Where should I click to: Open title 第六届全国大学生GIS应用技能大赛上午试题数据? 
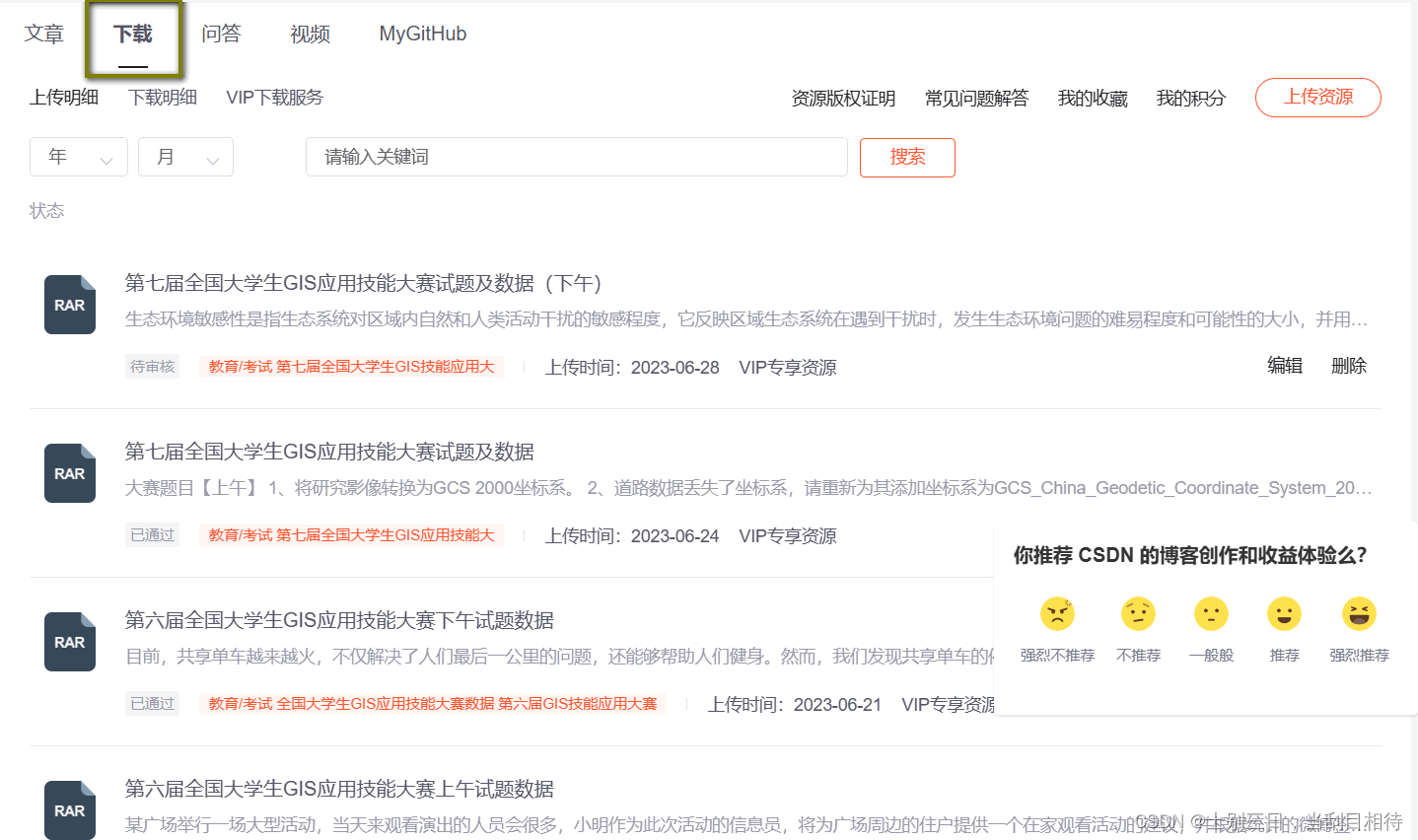tap(339, 789)
